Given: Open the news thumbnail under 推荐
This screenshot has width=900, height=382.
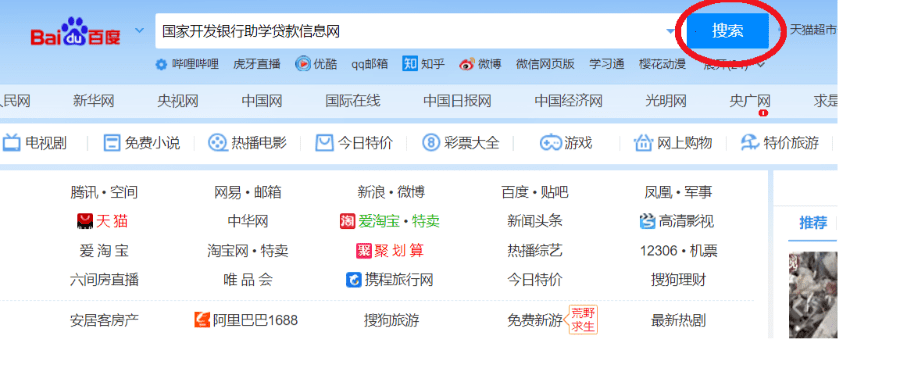Looking at the screenshot, I should [x=813, y=295].
